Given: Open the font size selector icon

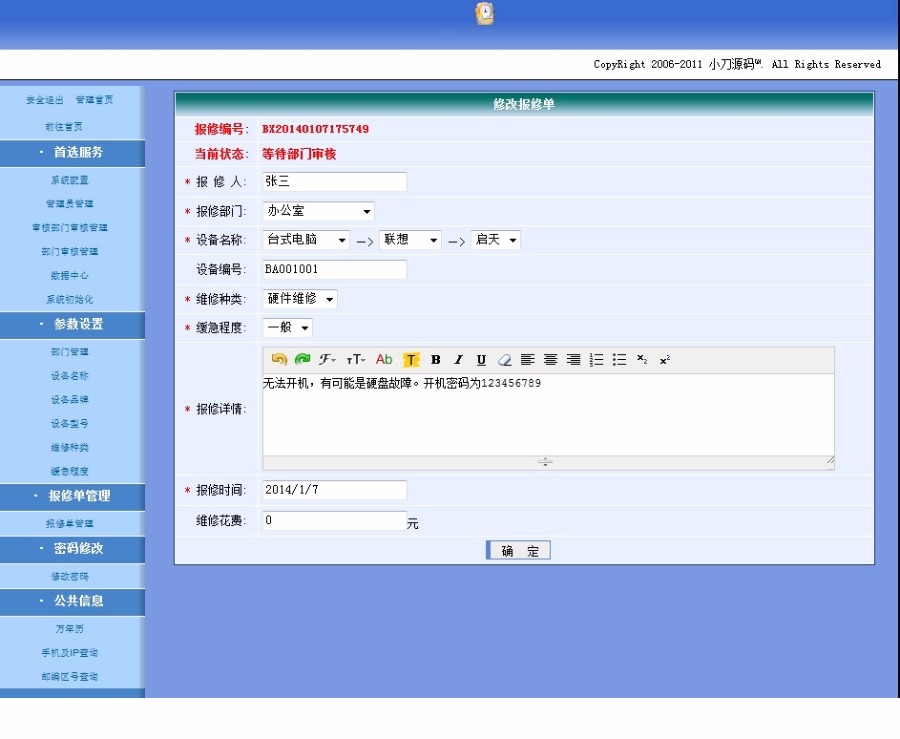Looking at the screenshot, I should tap(354, 360).
